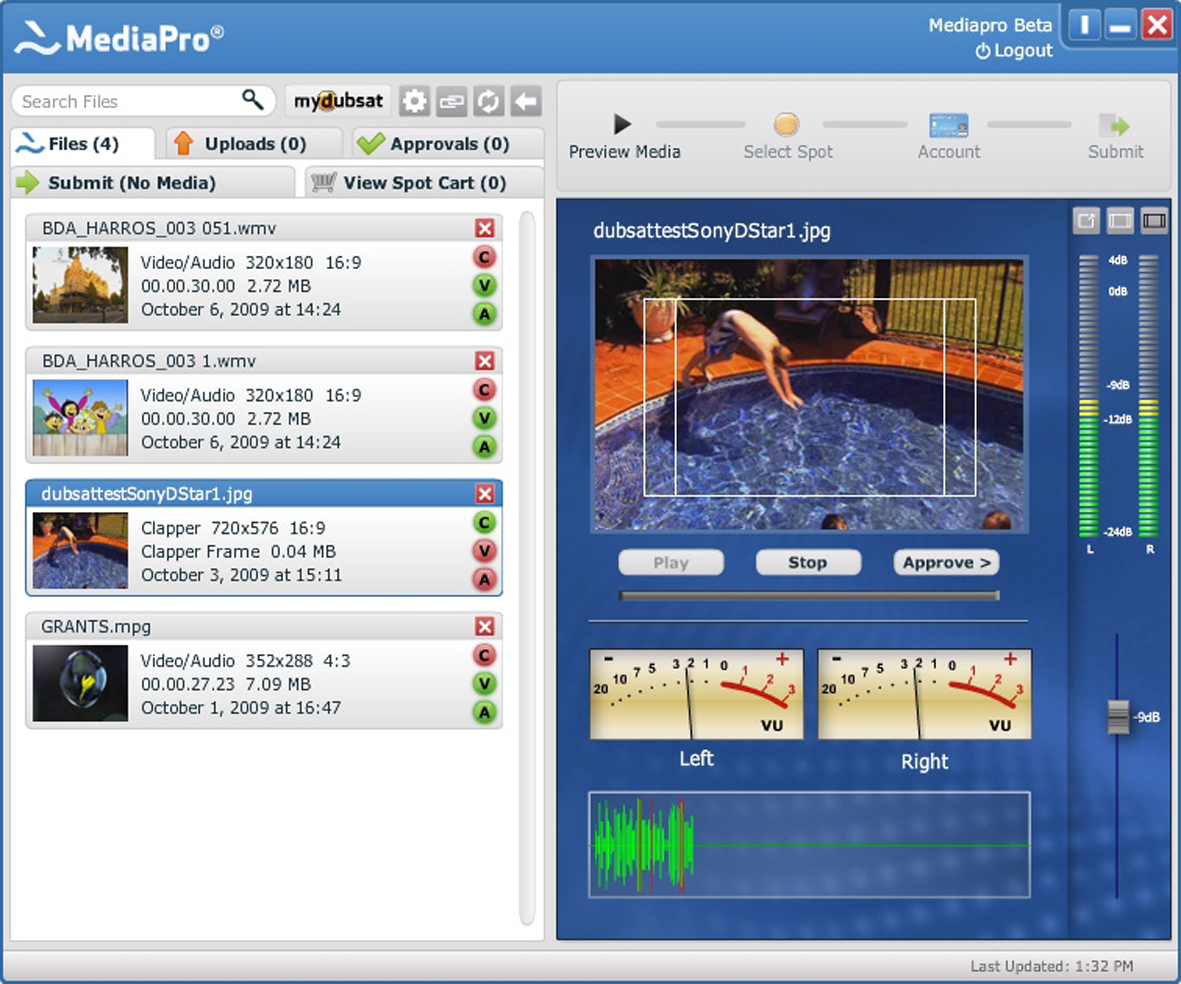1181x984 pixels.
Task: Open Submit (No Media) tab
Action: 154,182
